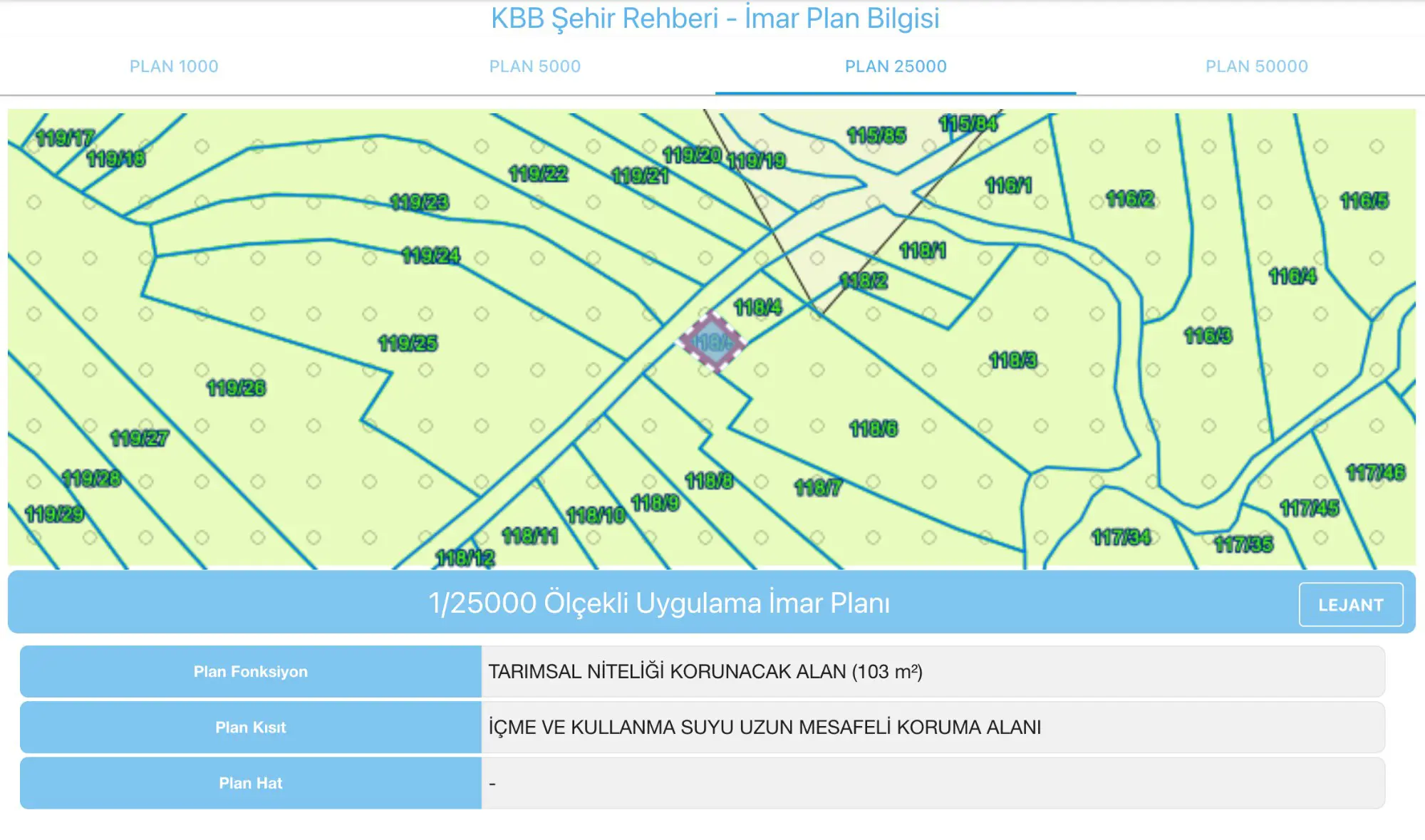This screenshot has height=840, width=1425.
Task: Click parcel label 117/46 on the map
Action: point(1376,472)
